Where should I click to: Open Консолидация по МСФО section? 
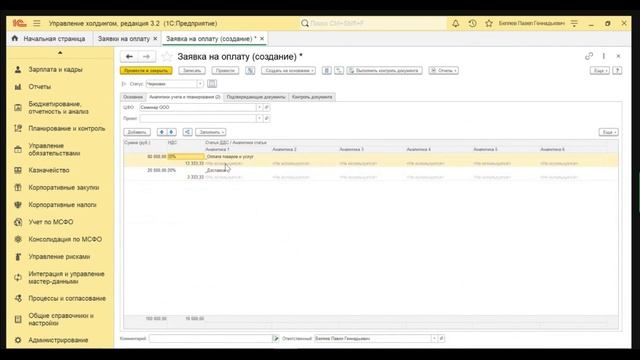[x=65, y=239]
